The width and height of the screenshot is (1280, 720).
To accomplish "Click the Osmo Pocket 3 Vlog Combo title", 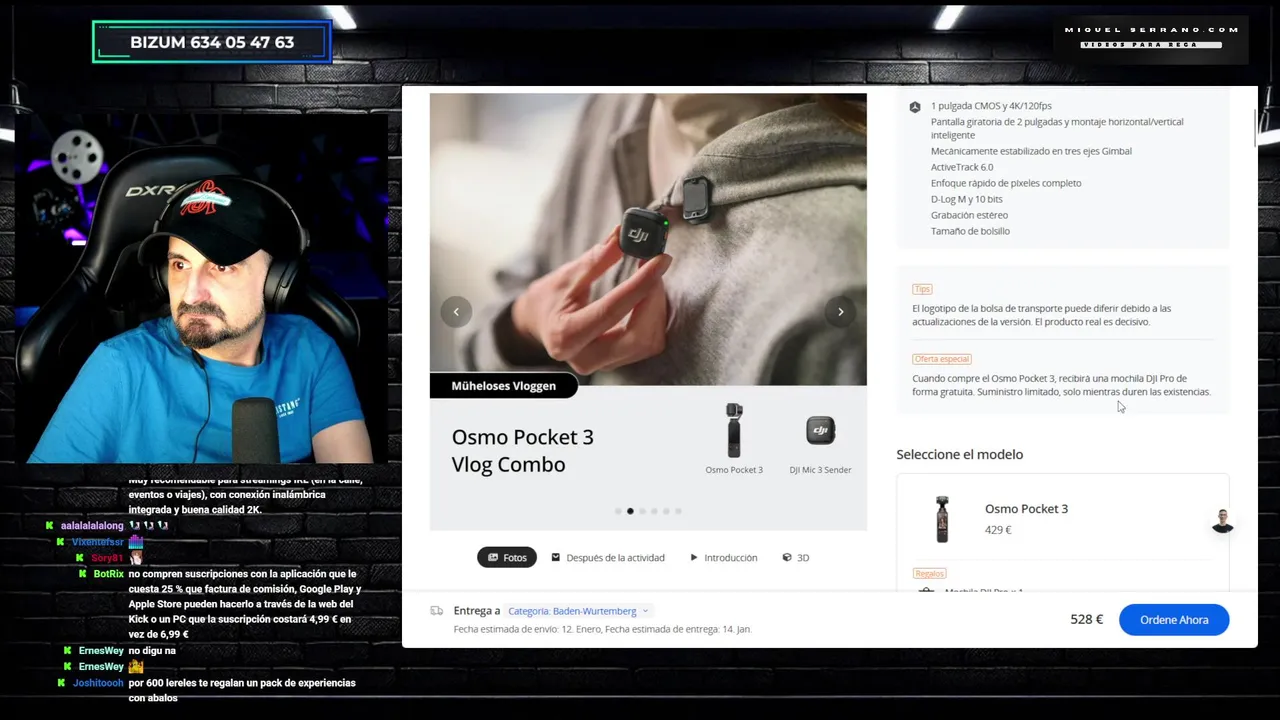I will (x=522, y=451).
